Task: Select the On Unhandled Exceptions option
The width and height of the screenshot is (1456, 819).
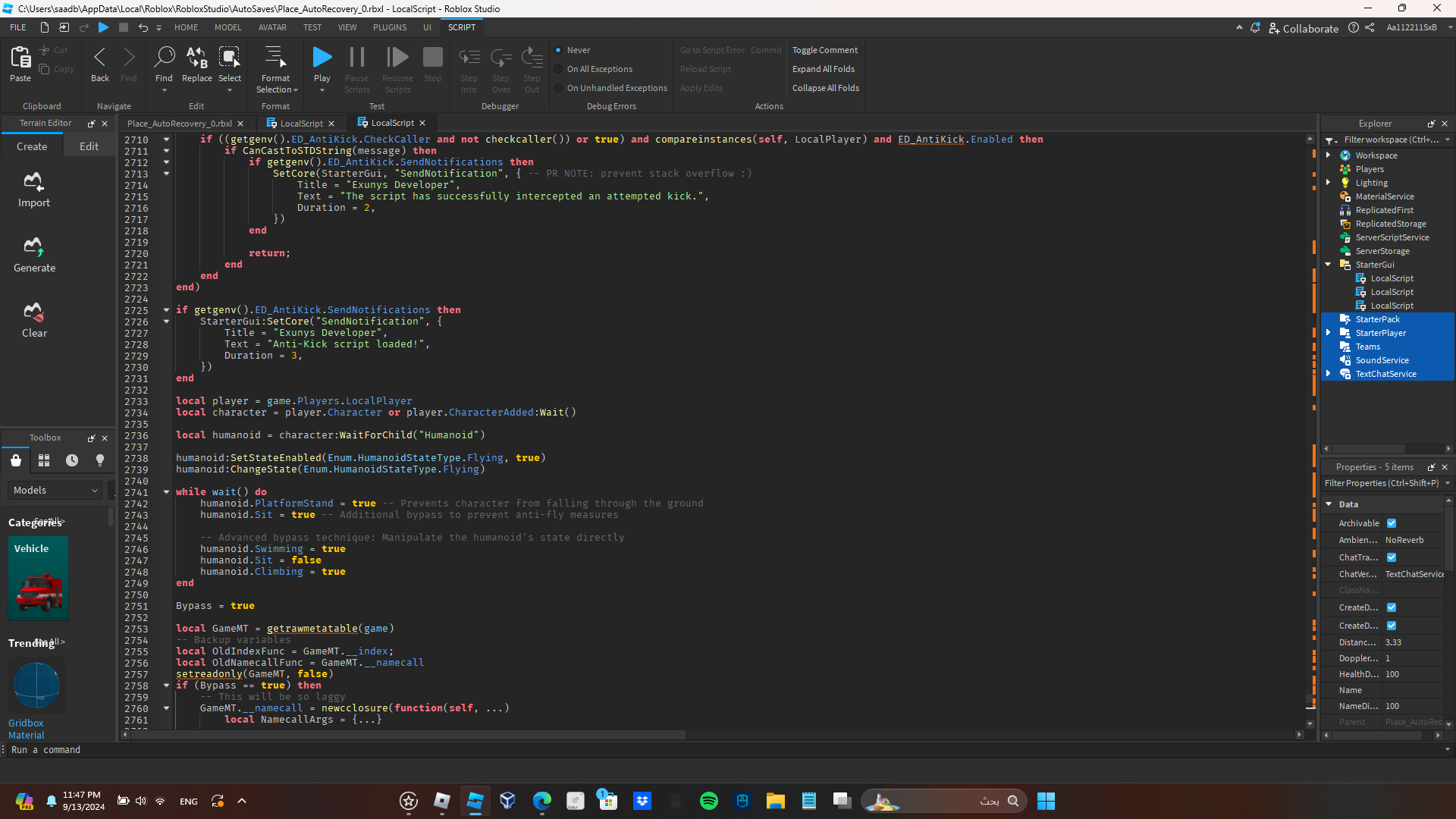Action: coord(559,88)
